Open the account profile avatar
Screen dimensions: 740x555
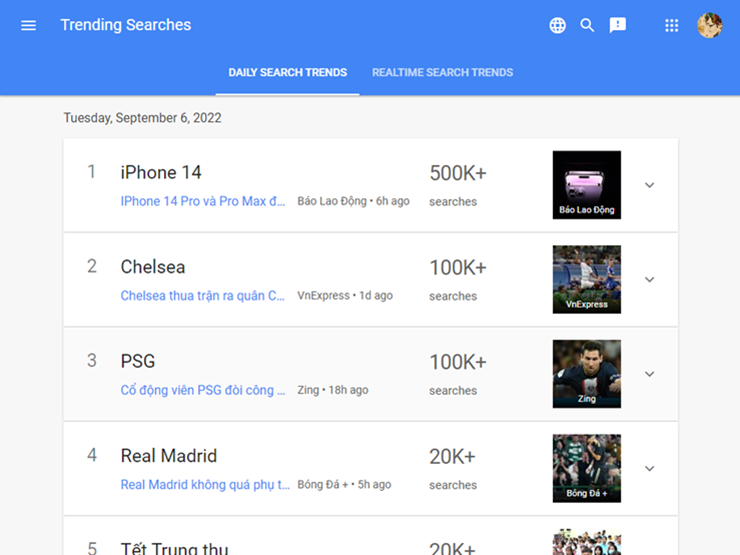(x=709, y=25)
